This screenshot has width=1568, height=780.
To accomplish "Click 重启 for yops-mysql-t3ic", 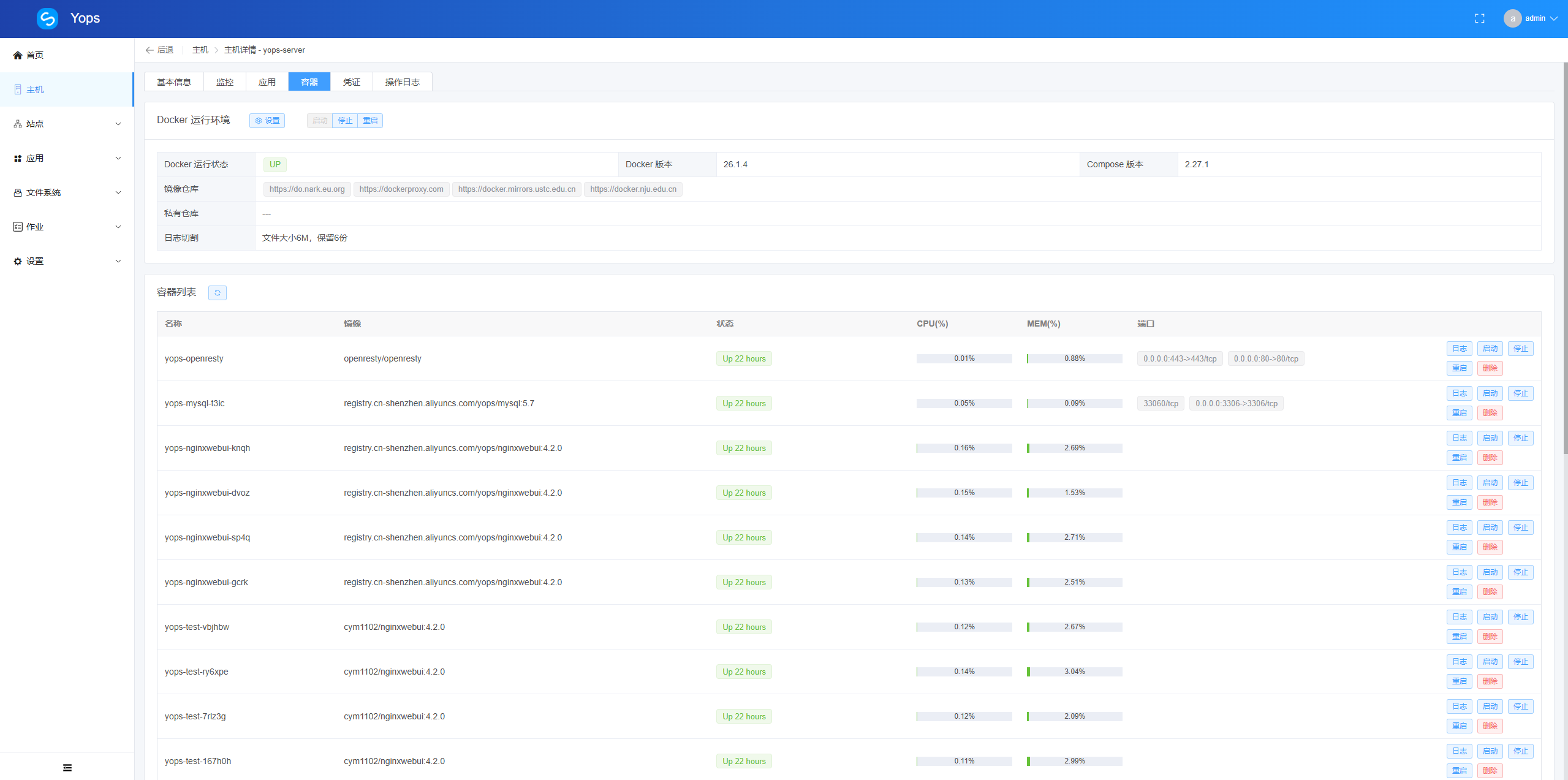I will pyautogui.click(x=1460, y=413).
